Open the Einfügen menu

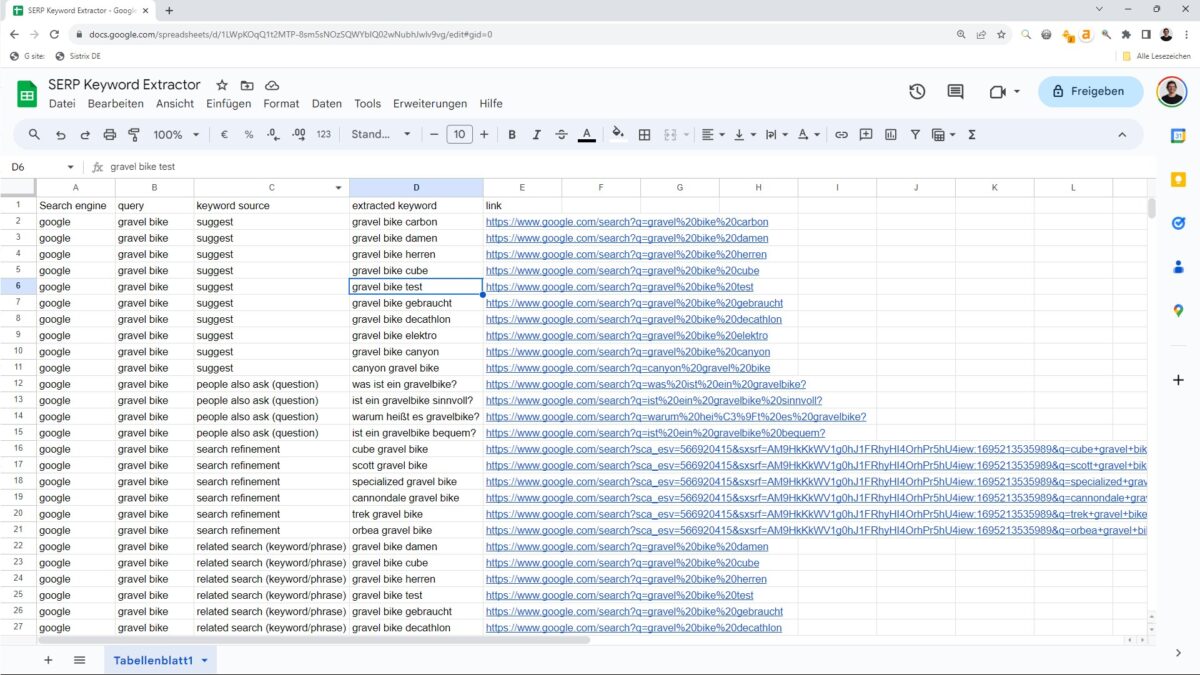229,104
